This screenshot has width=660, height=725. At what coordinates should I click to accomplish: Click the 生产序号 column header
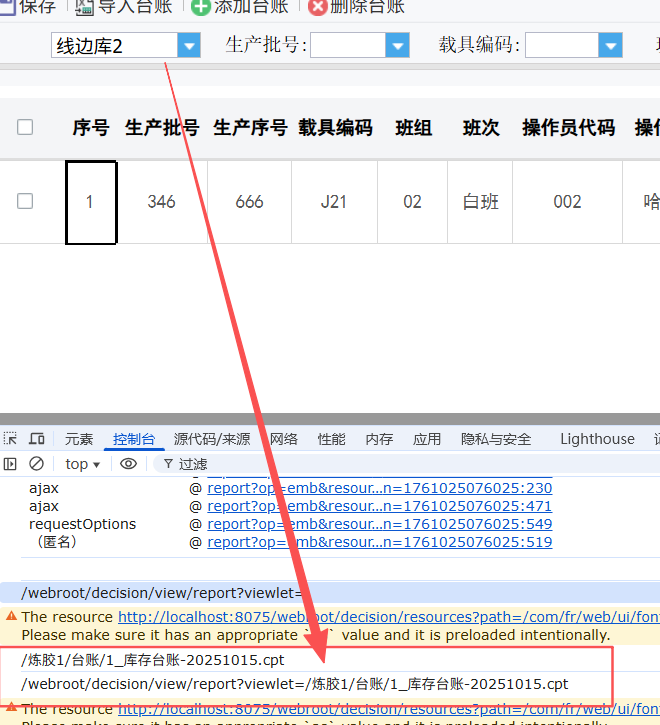(x=250, y=128)
